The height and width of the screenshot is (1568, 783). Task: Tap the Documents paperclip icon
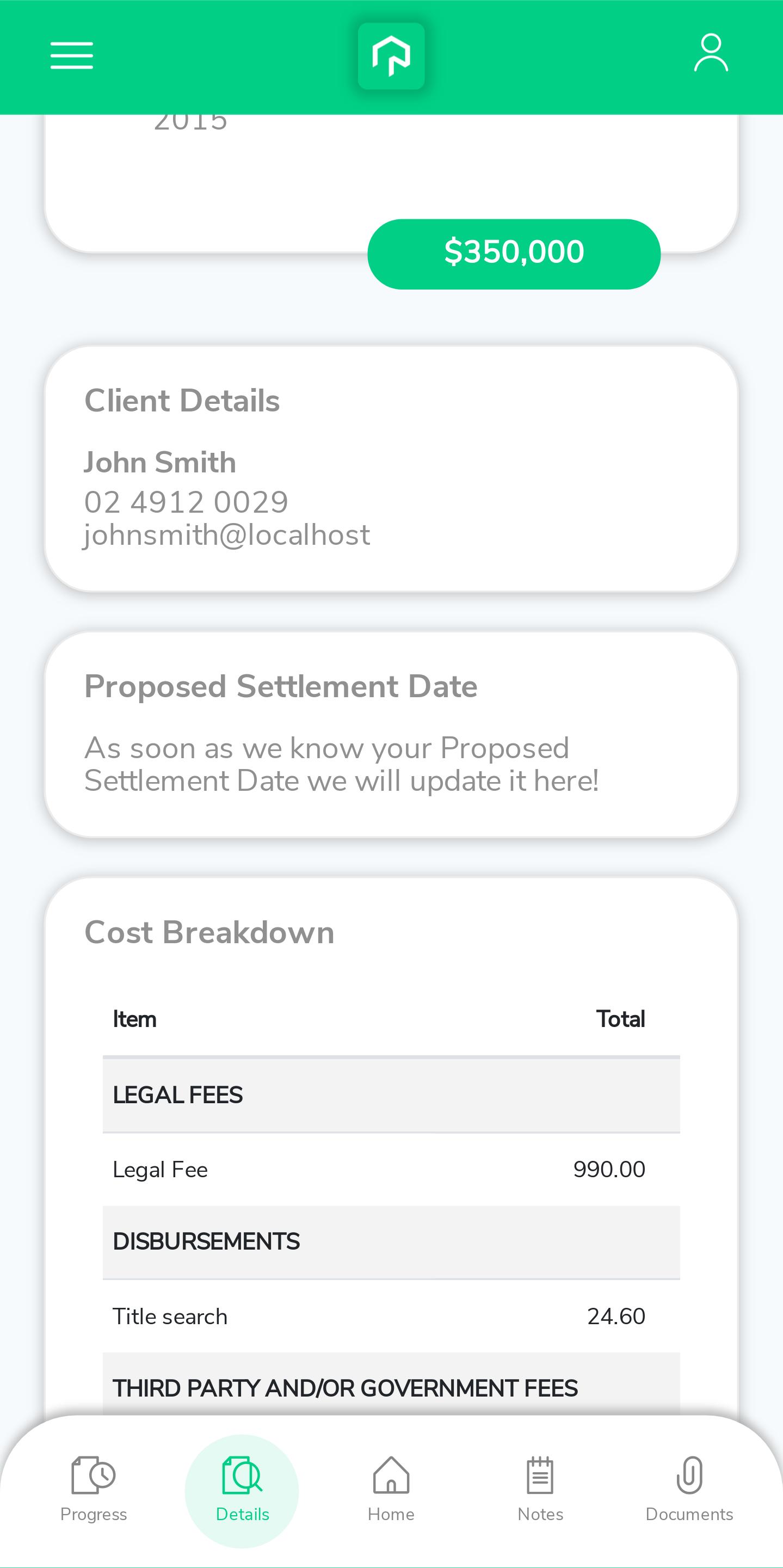tap(689, 1475)
